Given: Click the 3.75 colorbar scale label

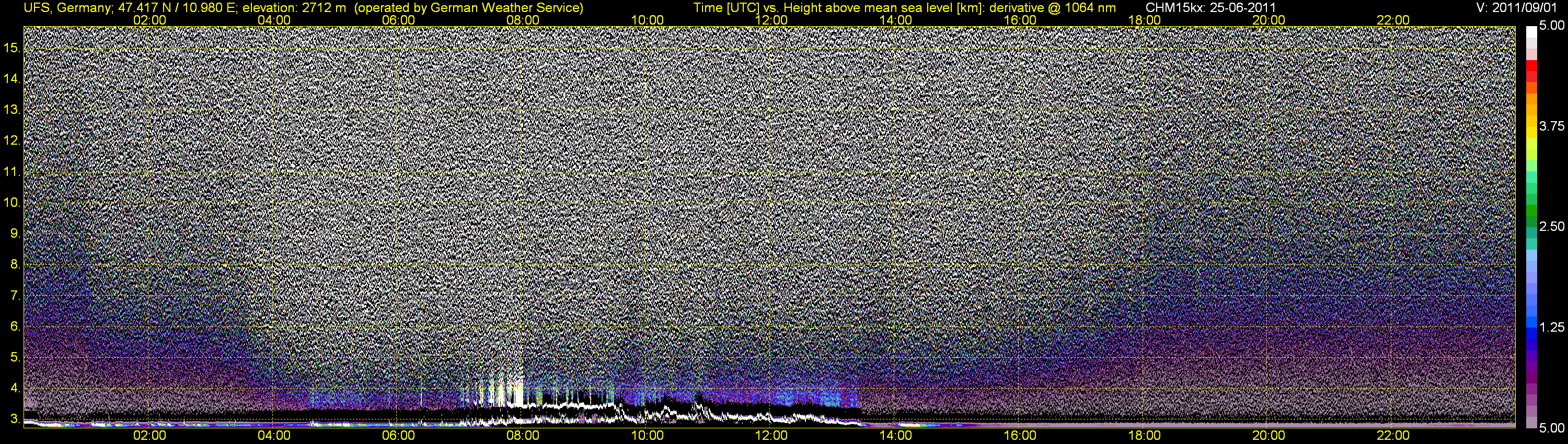Looking at the screenshot, I should tap(1552, 126).
